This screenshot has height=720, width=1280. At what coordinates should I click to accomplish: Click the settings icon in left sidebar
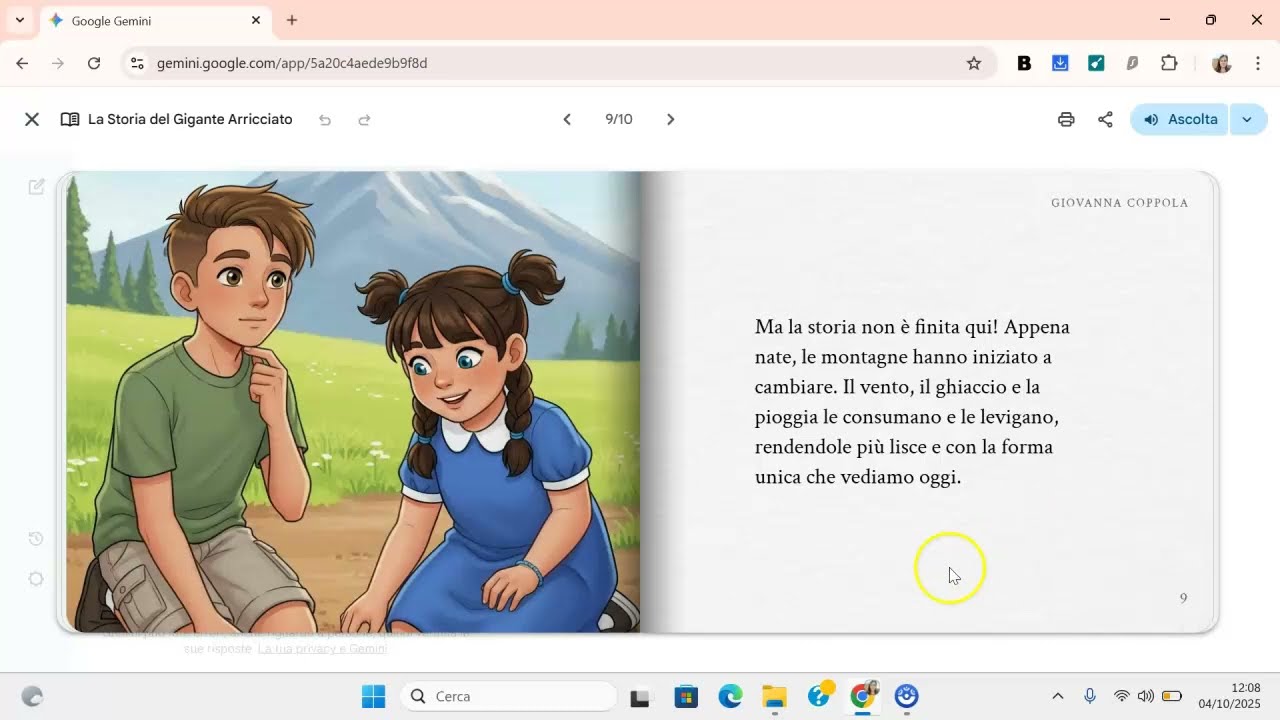pos(36,579)
